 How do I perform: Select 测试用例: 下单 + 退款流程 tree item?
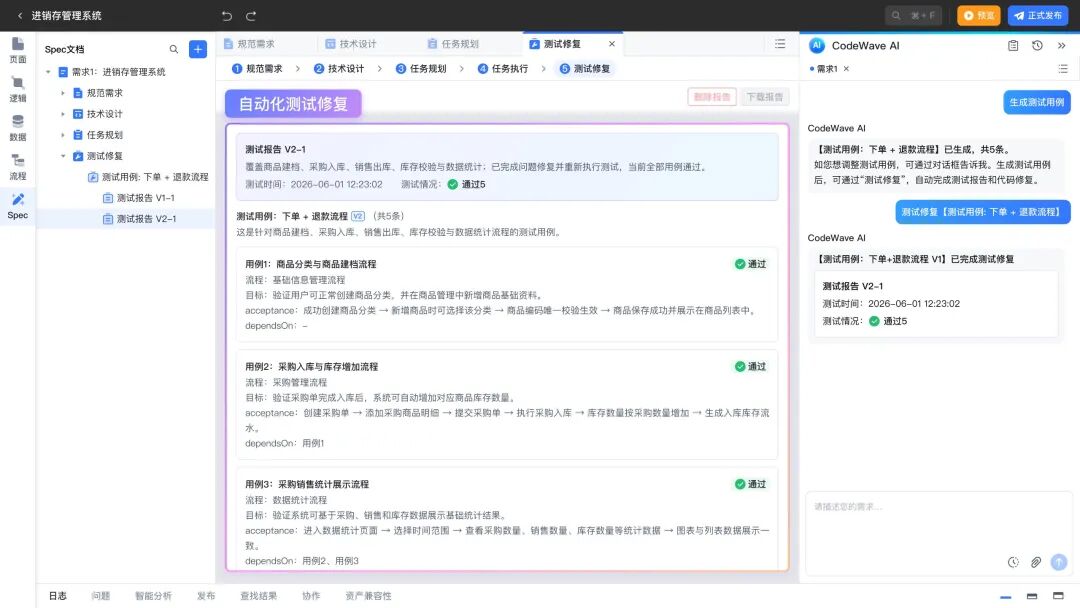tap(148, 177)
